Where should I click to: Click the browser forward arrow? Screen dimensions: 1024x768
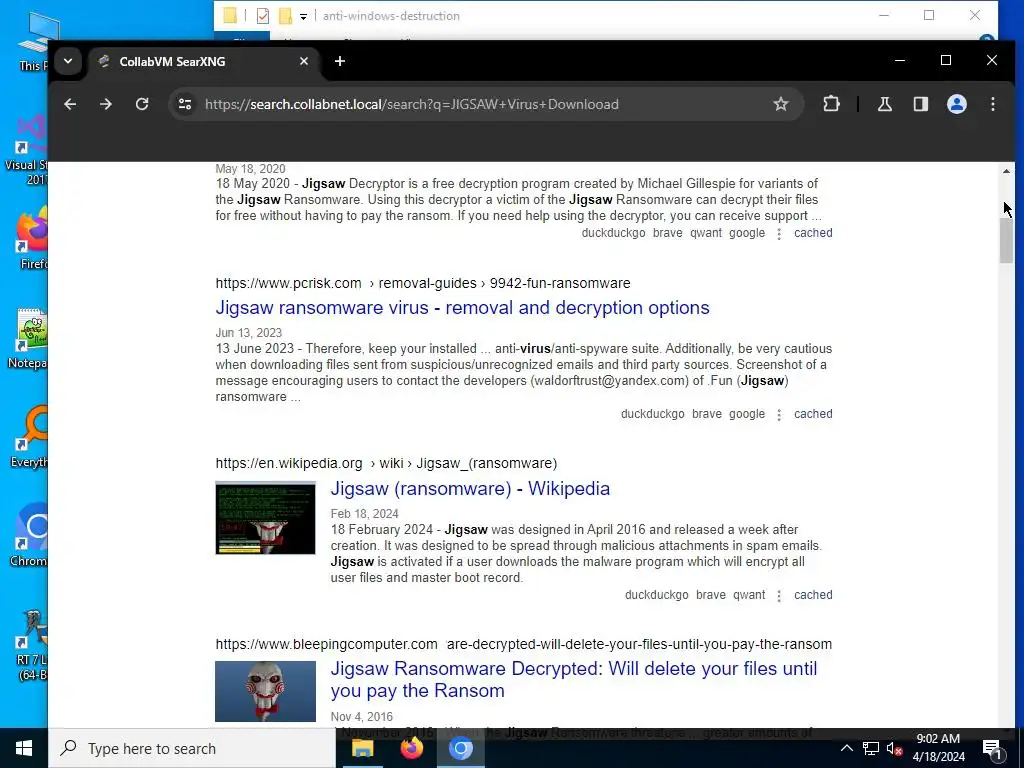pyautogui.click(x=106, y=104)
